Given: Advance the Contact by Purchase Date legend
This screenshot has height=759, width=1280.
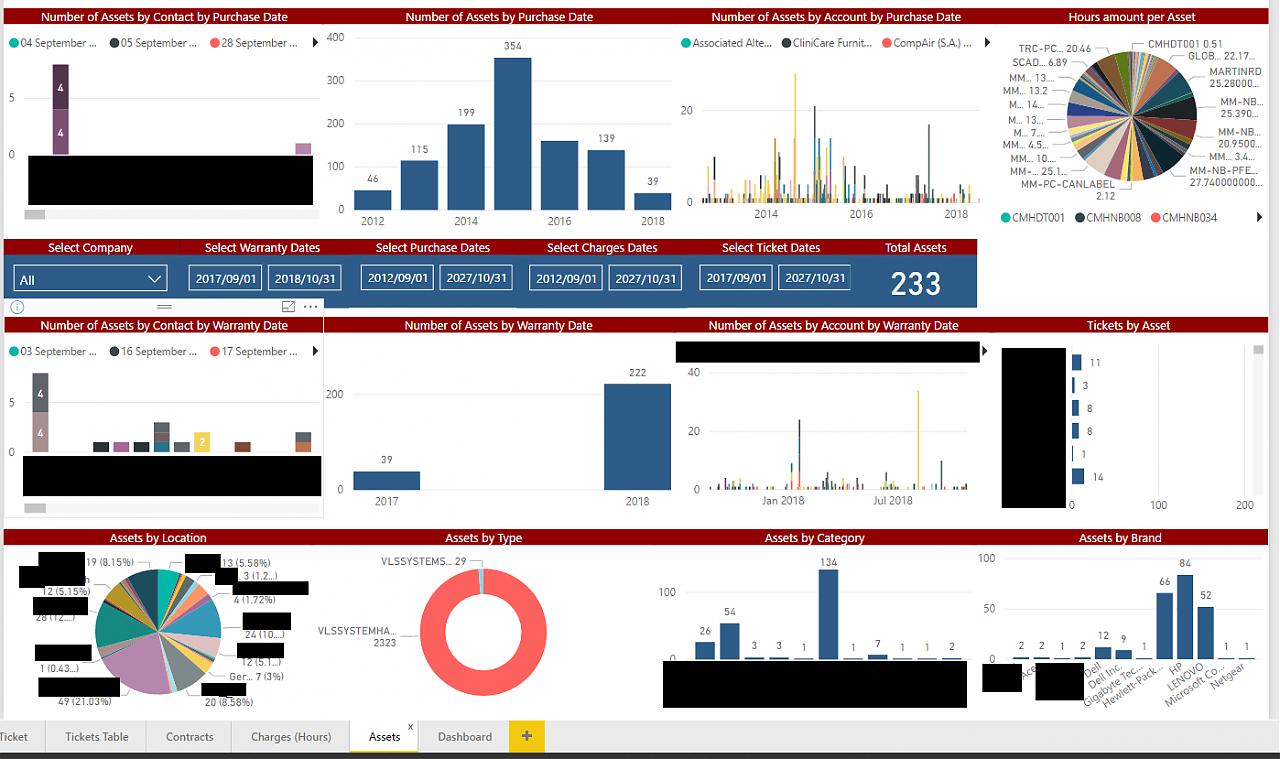Looking at the screenshot, I should (x=316, y=43).
